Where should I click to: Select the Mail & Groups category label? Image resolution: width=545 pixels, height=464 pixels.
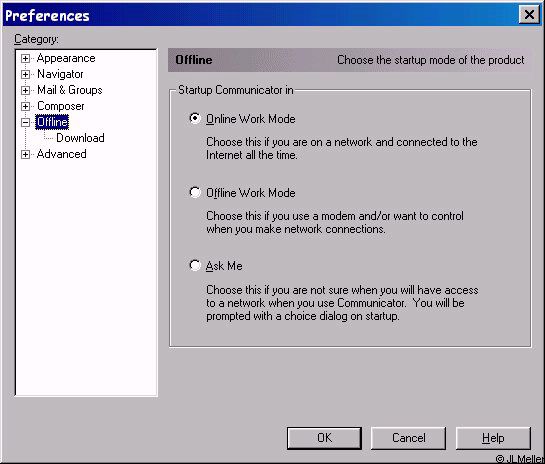(70, 90)
